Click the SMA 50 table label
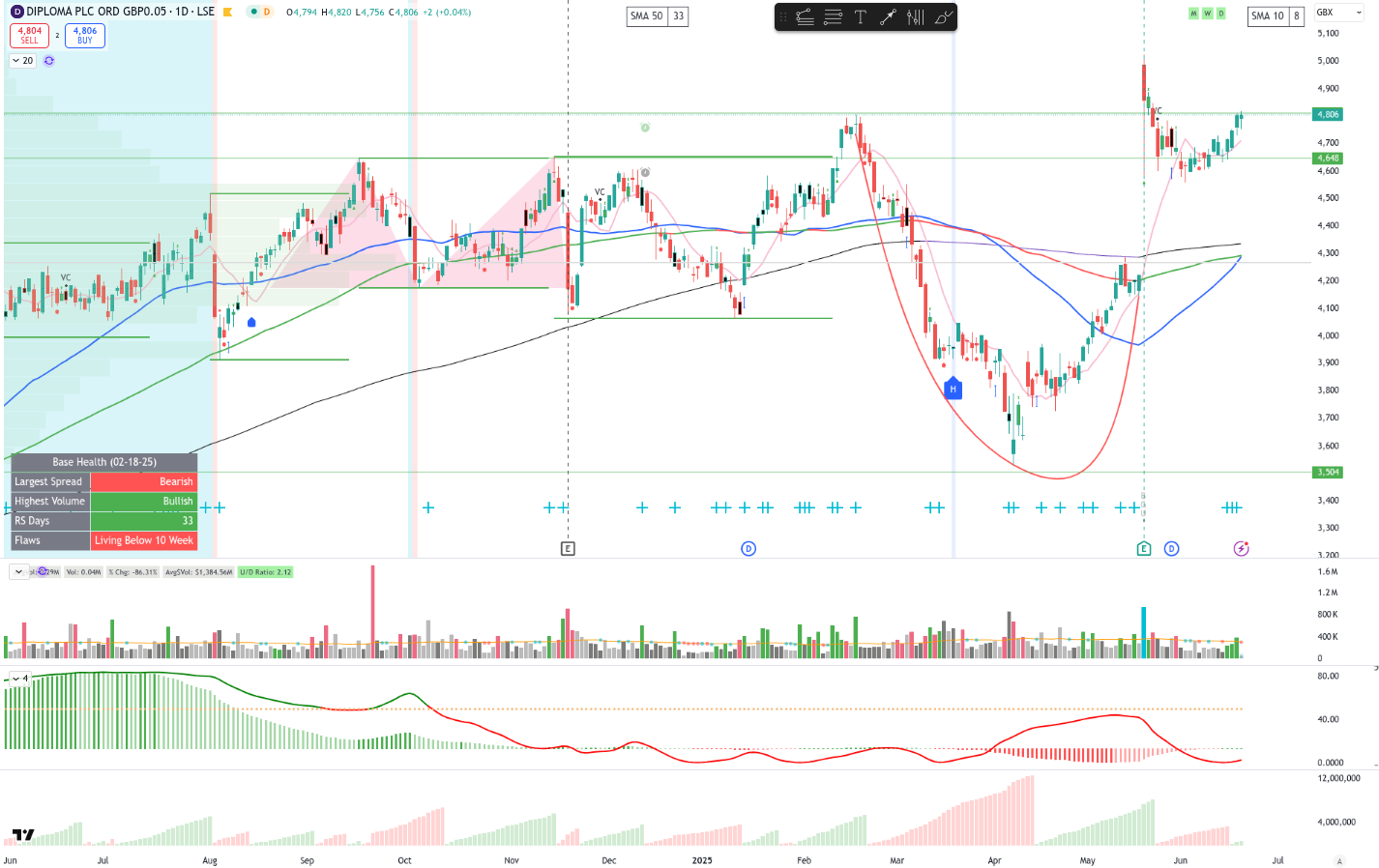Viewport: 1379px width, 868px height. click(x=647, y=16)
